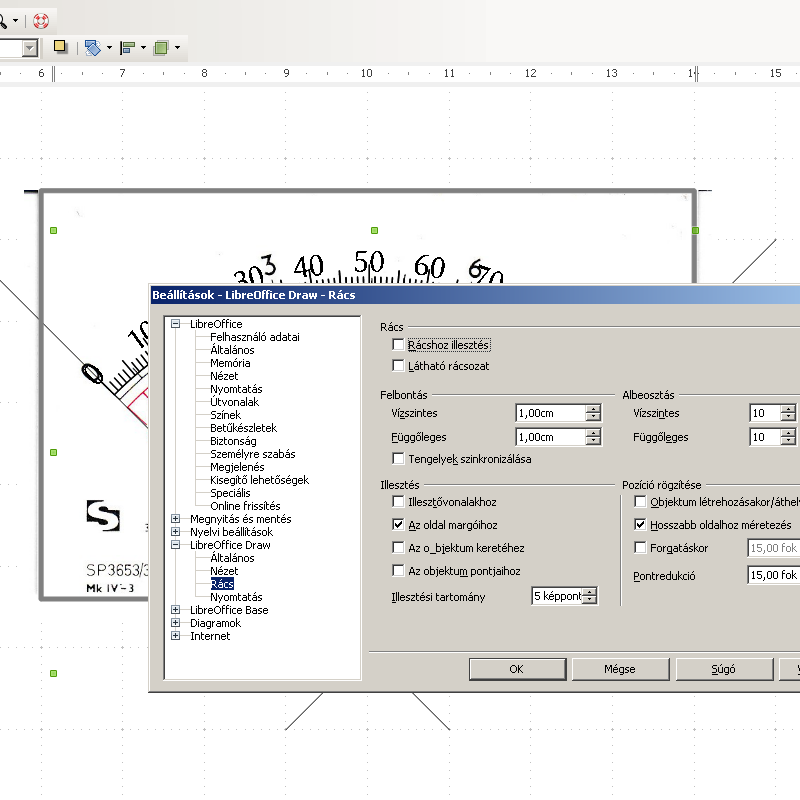Screen dimensions: 800x800
Task: Open the Alignment icon's dropdown arrow
Action: [x=143, y=47]
